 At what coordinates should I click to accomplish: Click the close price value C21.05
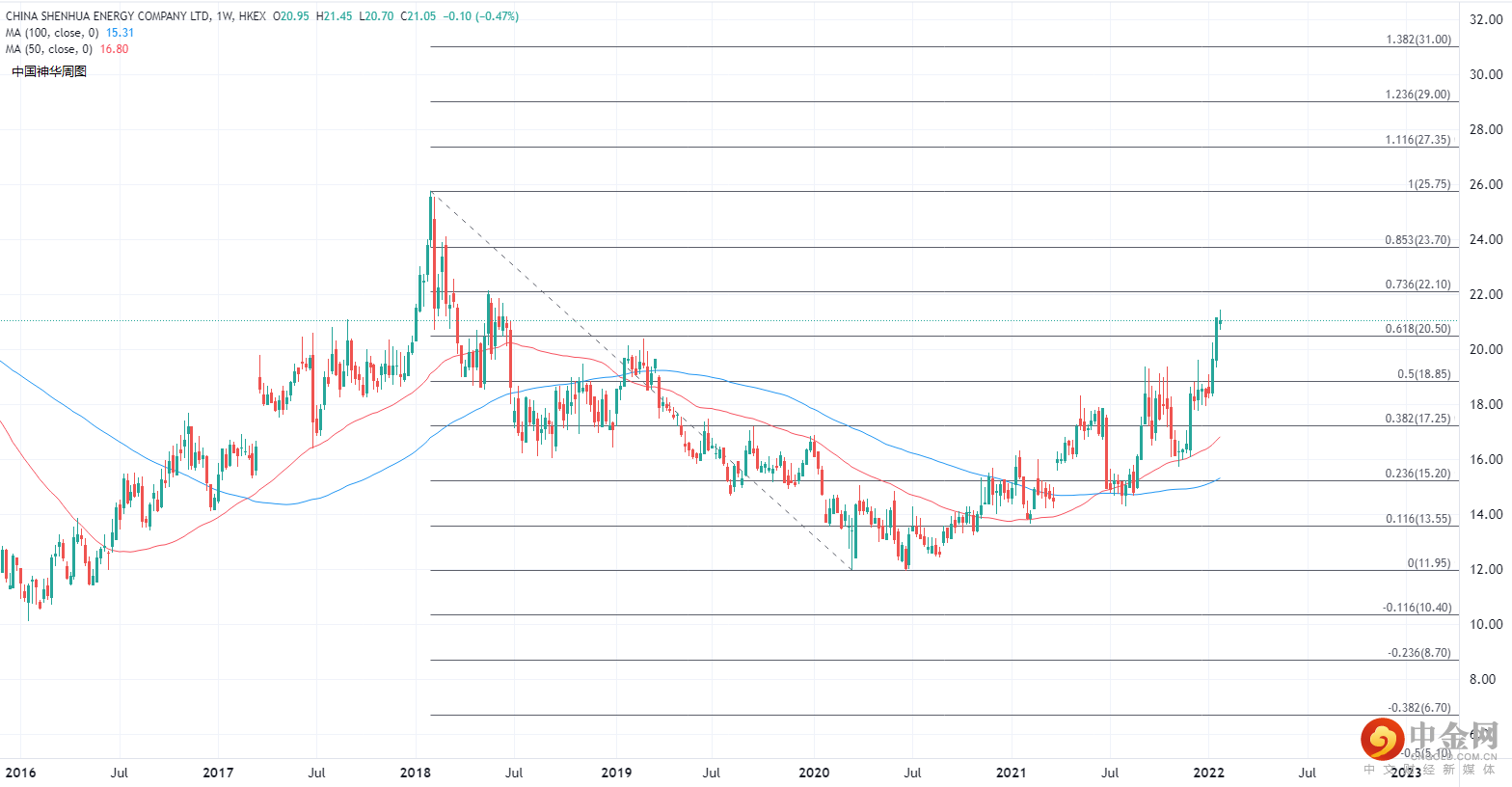click(x=418, y=16)
